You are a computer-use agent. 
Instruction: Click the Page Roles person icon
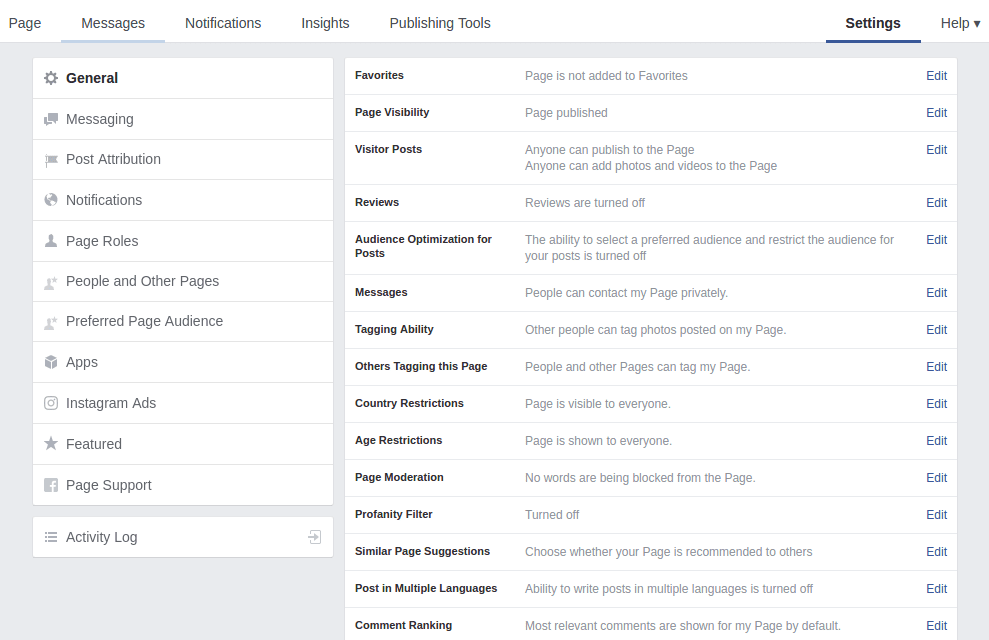51,241
